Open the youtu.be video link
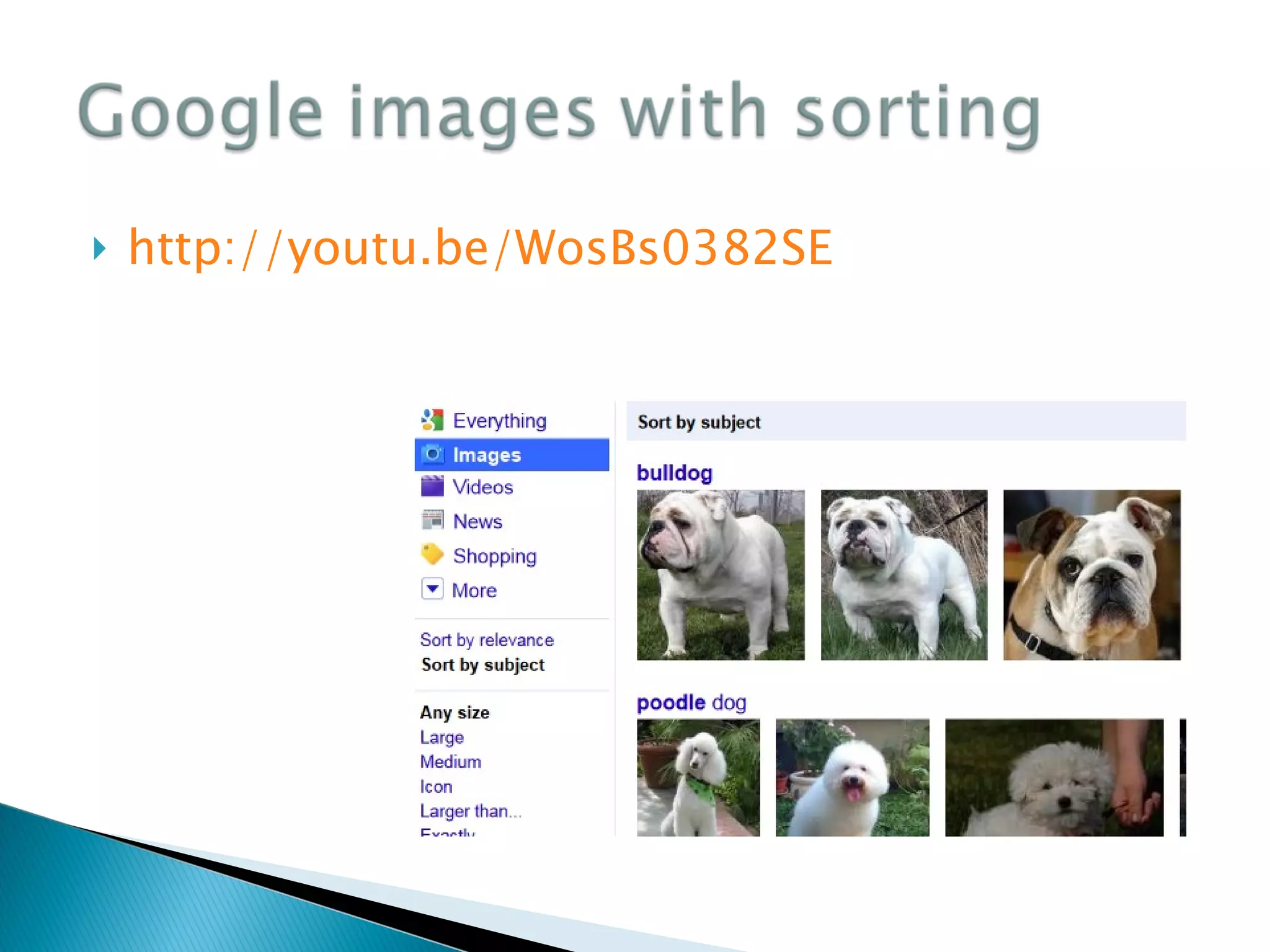This screenshot has height=952, width=1270. point(479,248)
